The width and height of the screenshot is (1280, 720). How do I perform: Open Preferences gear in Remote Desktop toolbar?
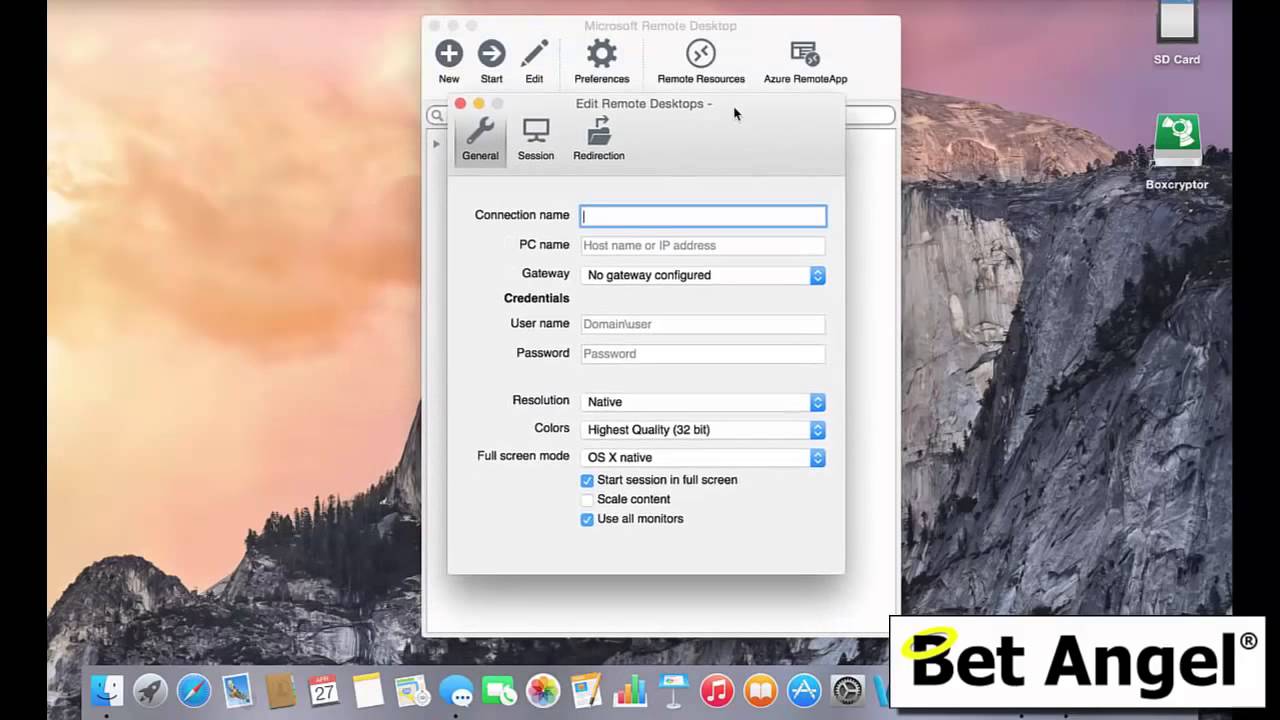(601, 54)
